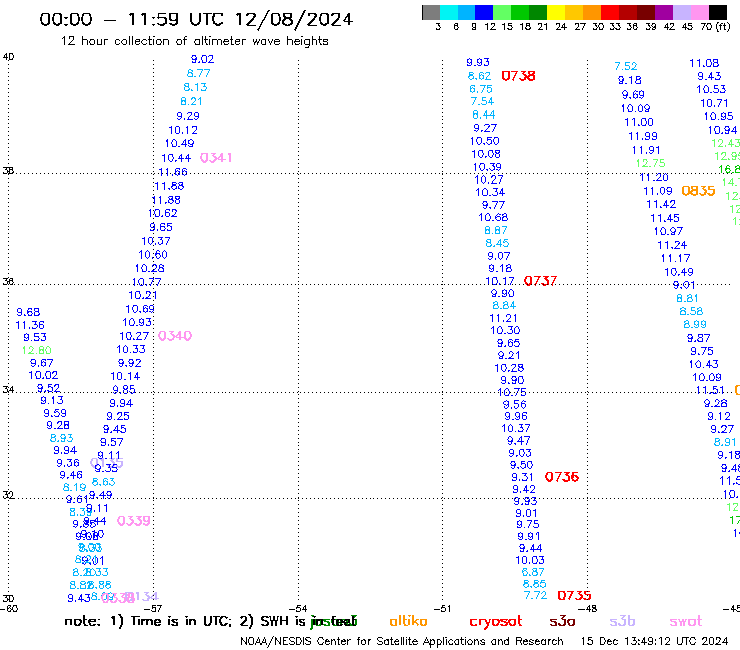Click the 11.09 value beside 0835
740x650 pixels.
pos(658,191)
